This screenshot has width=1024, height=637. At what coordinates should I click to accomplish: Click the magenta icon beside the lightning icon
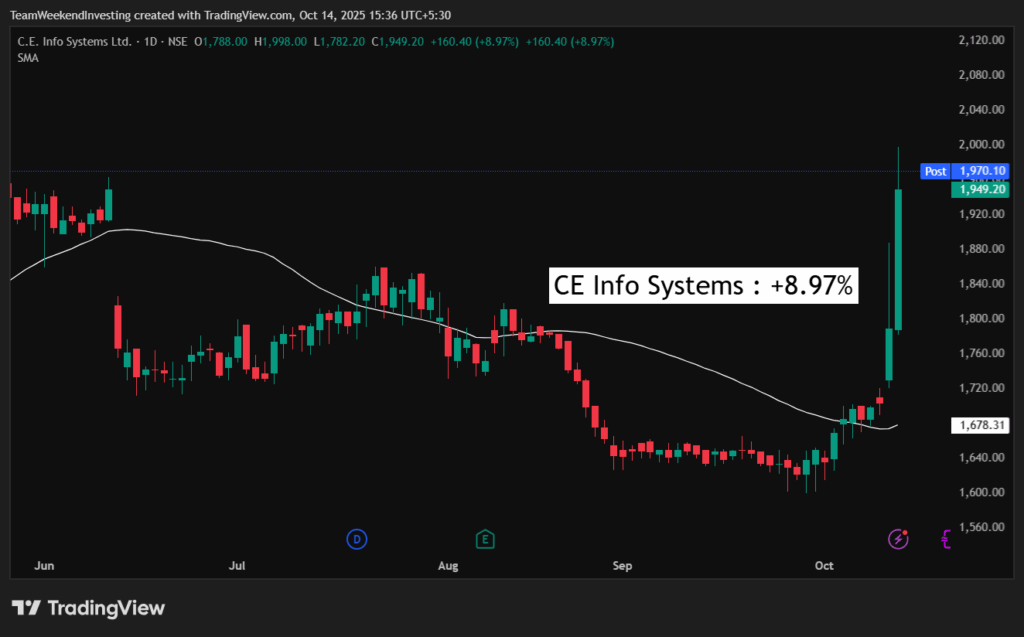(x=945, y=540)
